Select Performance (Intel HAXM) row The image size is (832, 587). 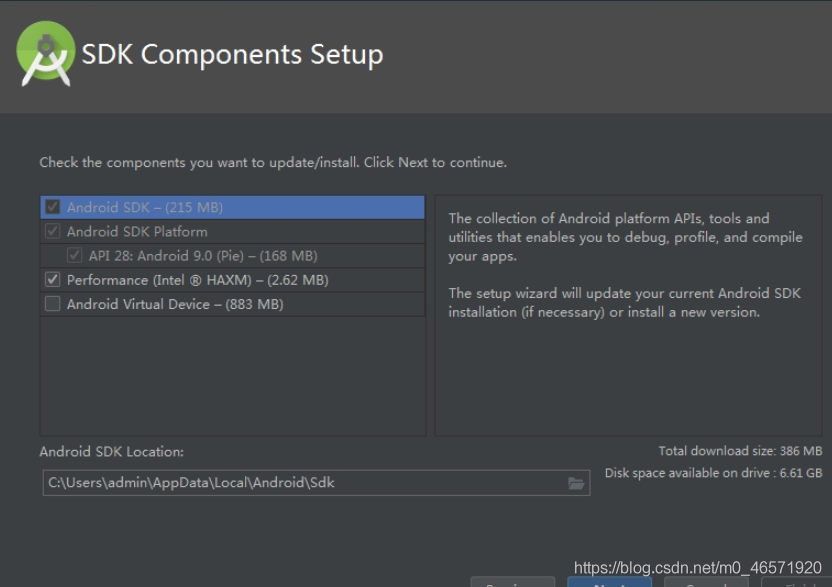(232, 280)
